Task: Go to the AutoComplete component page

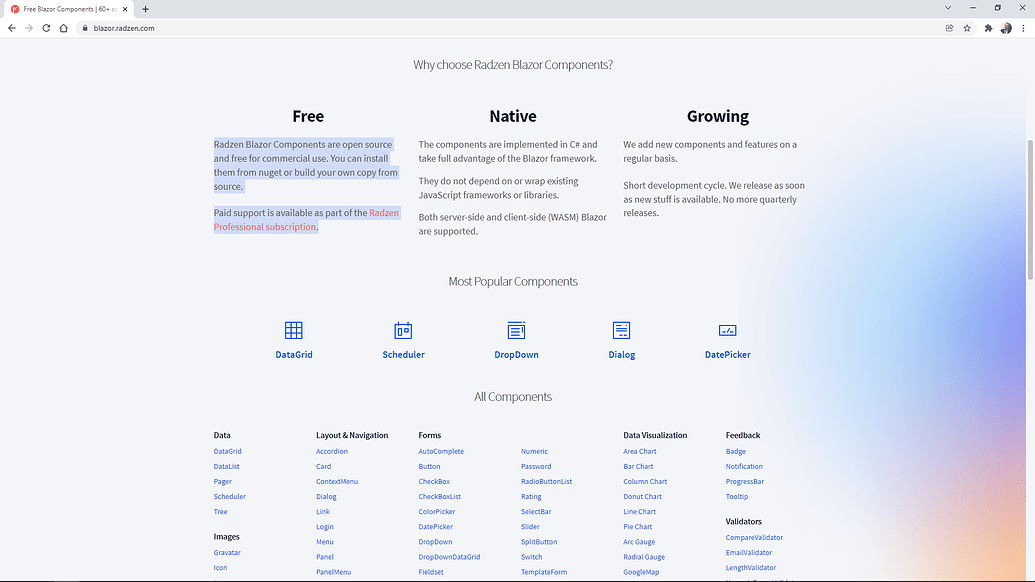Action: click(441, 451)
